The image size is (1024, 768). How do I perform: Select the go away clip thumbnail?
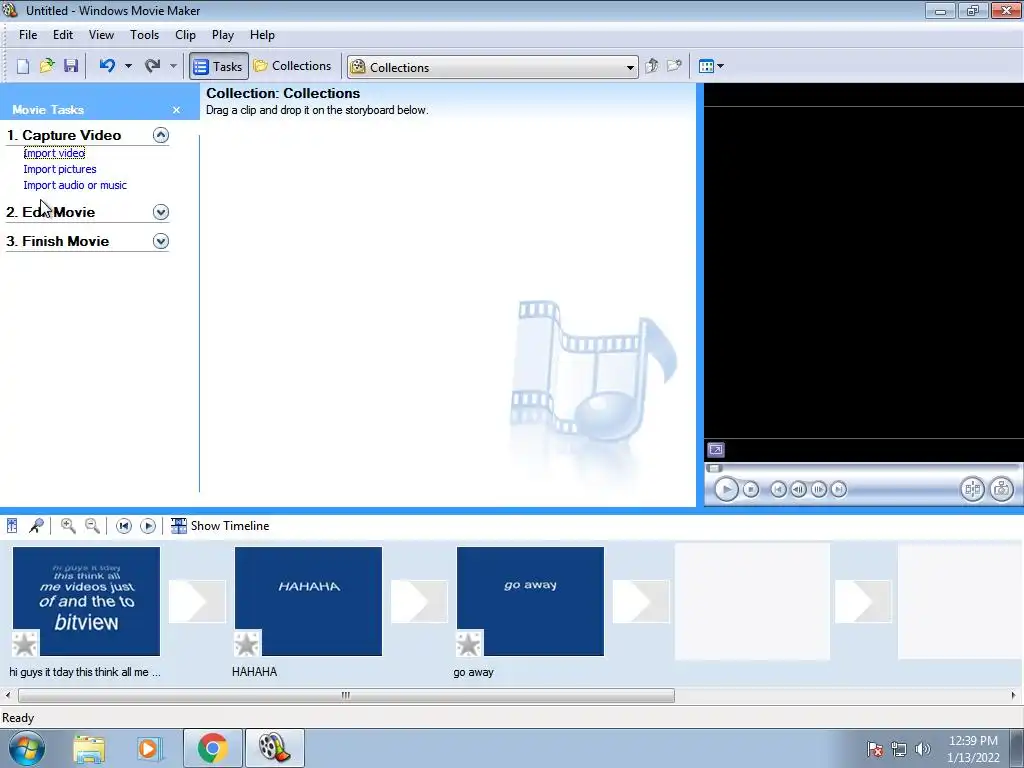[x=530, y=601]
